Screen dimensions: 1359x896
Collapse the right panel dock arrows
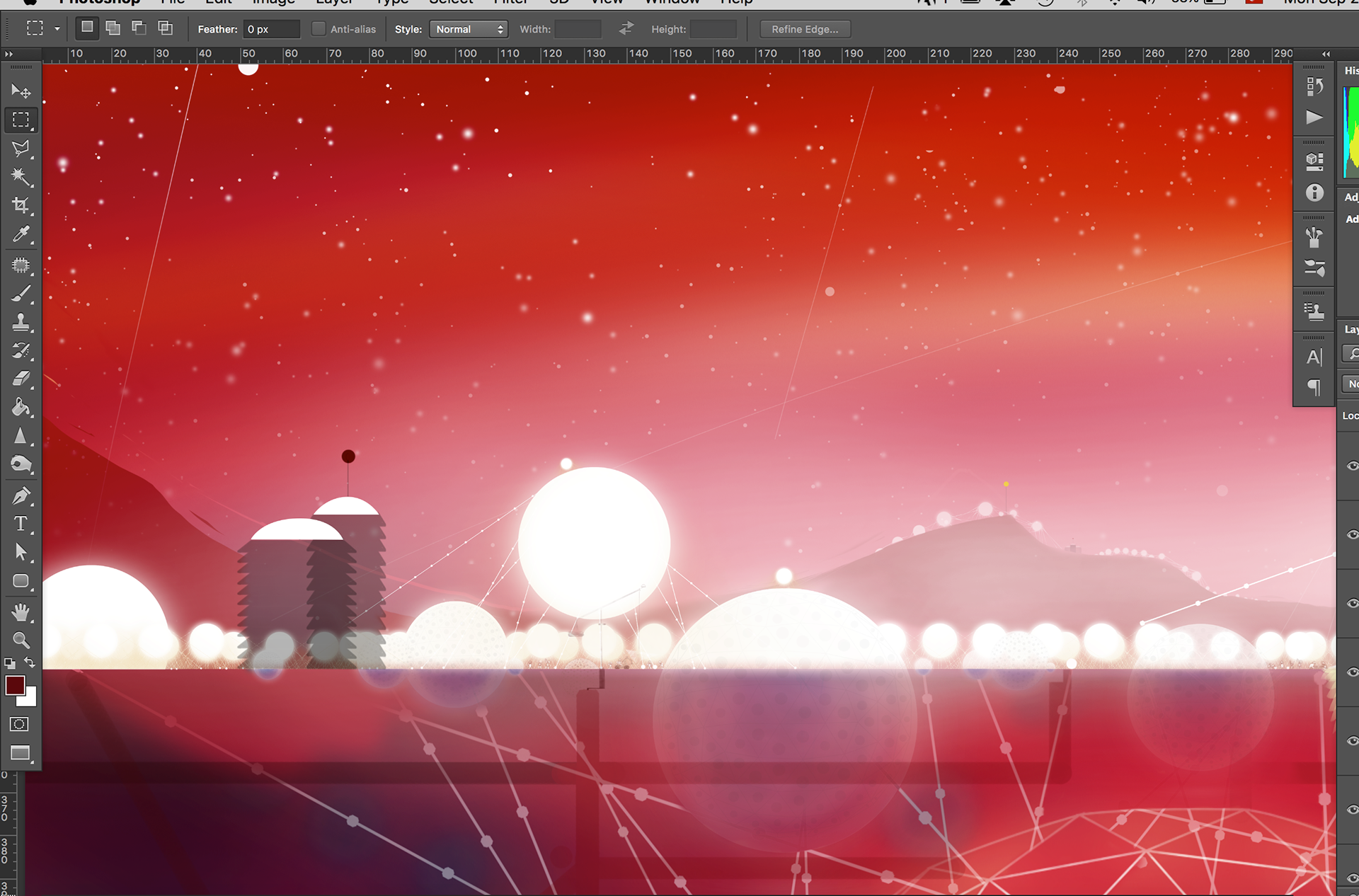[x=1326, y=54]
